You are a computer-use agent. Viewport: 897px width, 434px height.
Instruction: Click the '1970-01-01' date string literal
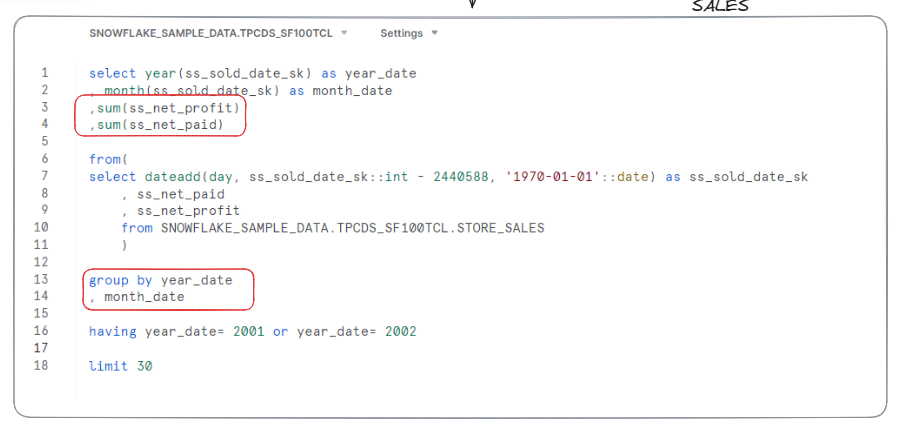(x=554, y=177)
